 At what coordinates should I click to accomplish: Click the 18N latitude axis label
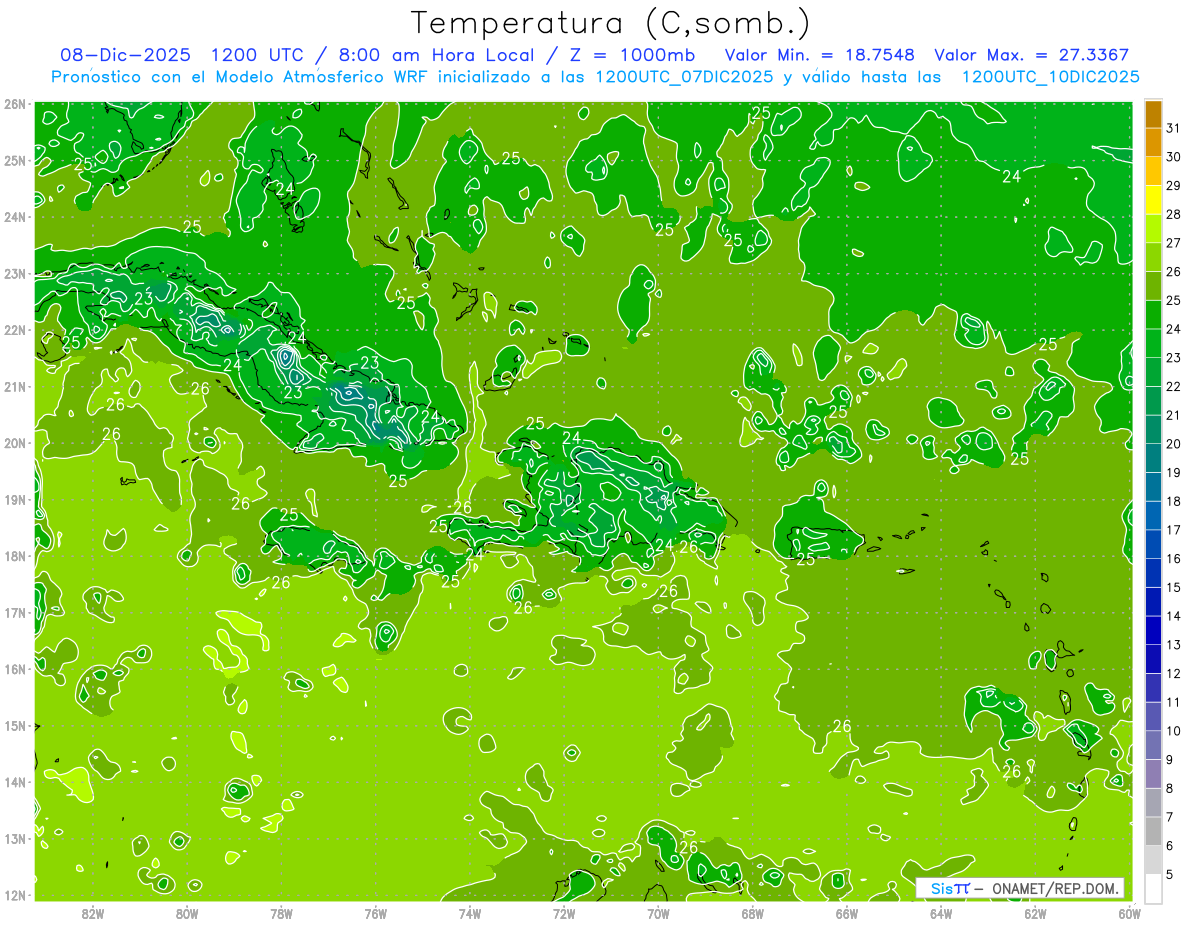pyautogui.click(x=14, y=556)
